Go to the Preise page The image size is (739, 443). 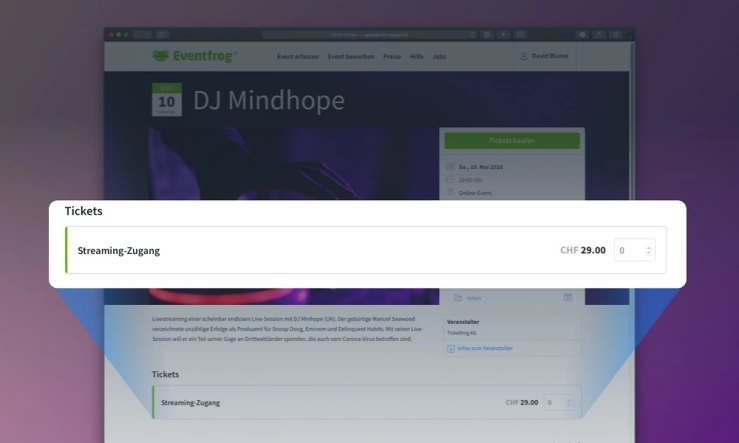click(x=392, y=57)
